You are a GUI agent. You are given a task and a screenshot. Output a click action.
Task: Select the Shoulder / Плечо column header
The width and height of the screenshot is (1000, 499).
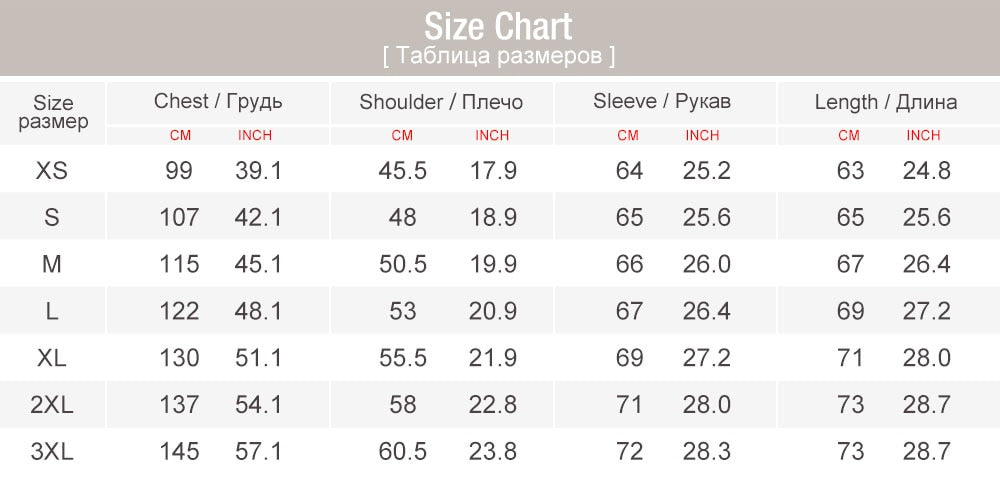[x=441, y=102]
